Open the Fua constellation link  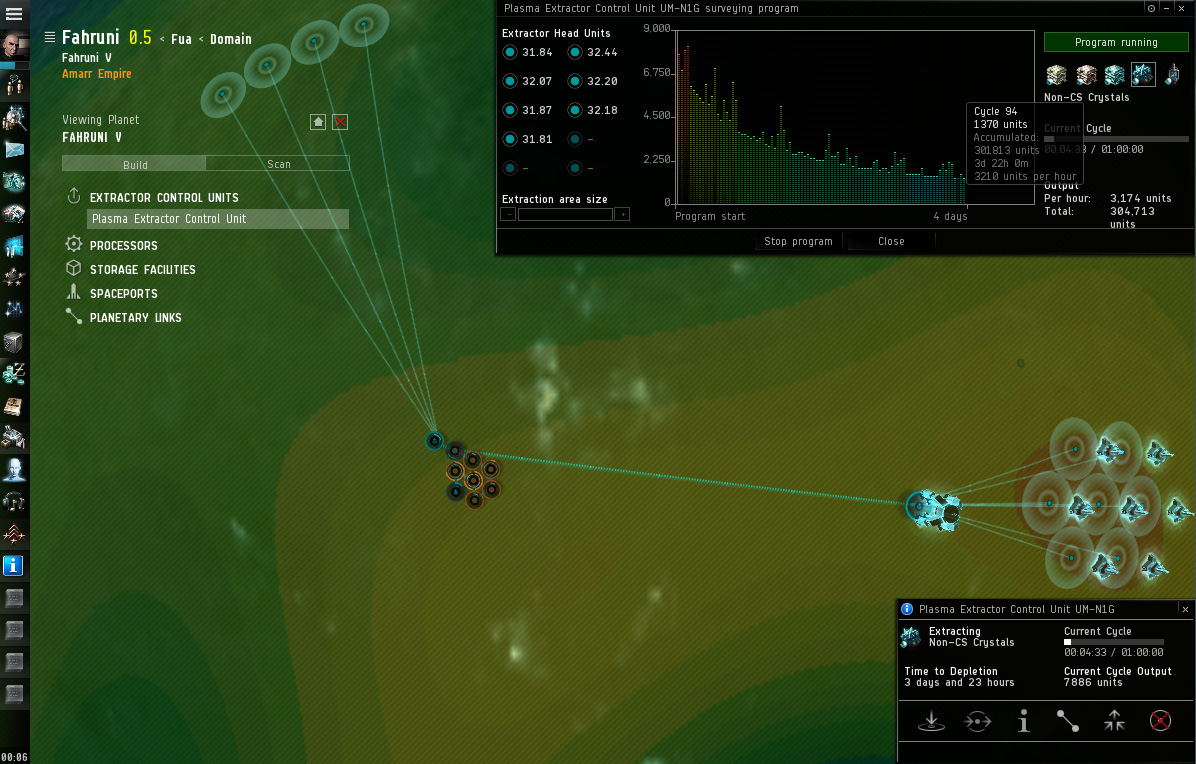181,39
